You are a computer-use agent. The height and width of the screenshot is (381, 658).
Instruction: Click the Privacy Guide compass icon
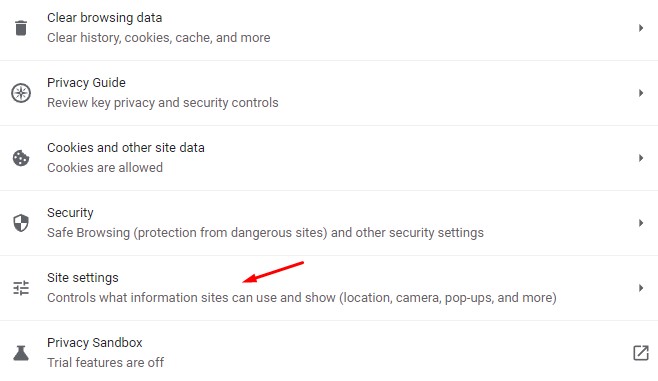[21, 93]
